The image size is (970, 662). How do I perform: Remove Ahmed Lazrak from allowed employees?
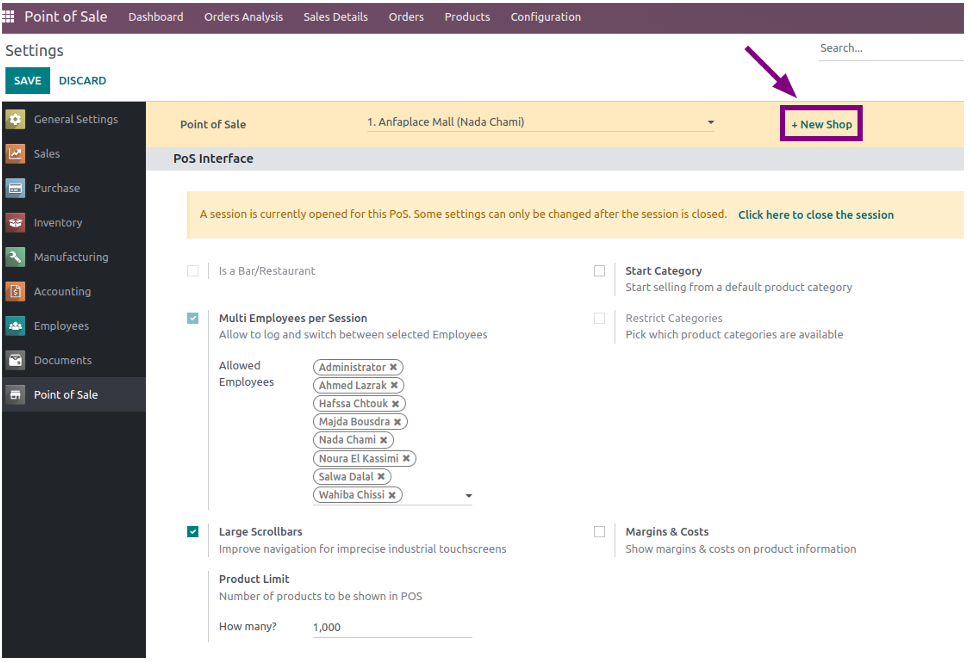point(394,385)
